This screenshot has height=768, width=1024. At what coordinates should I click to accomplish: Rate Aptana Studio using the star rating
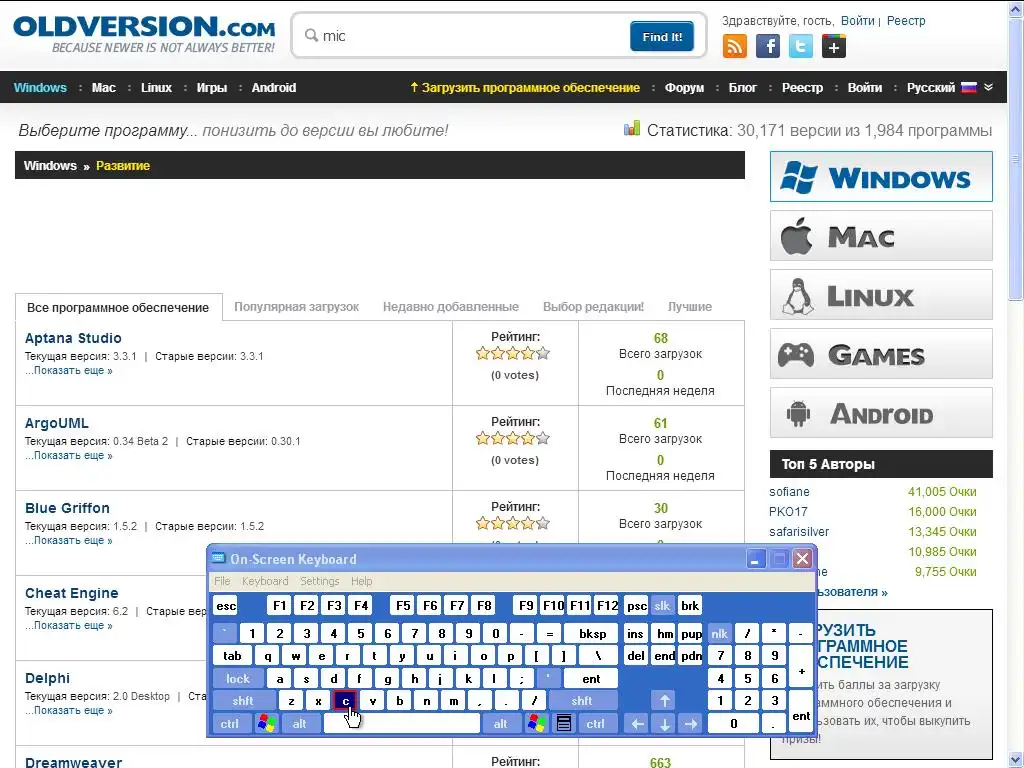pos(513,354)
